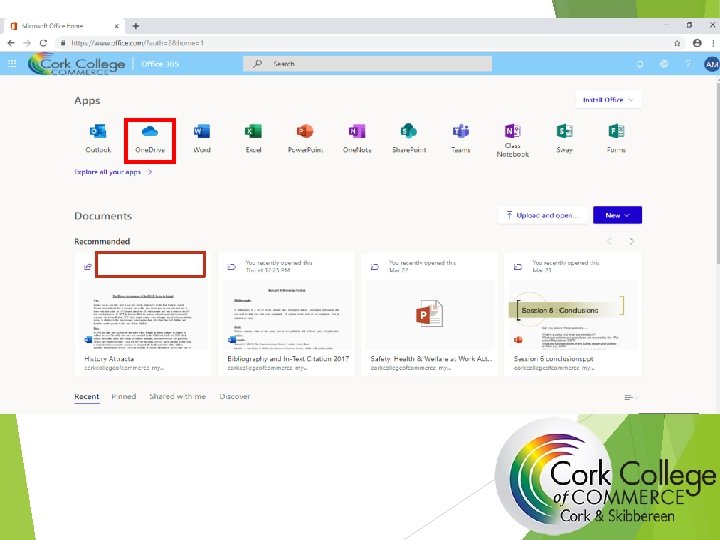Screen dimensions: 720x540
Task: Open the document list view options
Action: click(x=631, y=397)
